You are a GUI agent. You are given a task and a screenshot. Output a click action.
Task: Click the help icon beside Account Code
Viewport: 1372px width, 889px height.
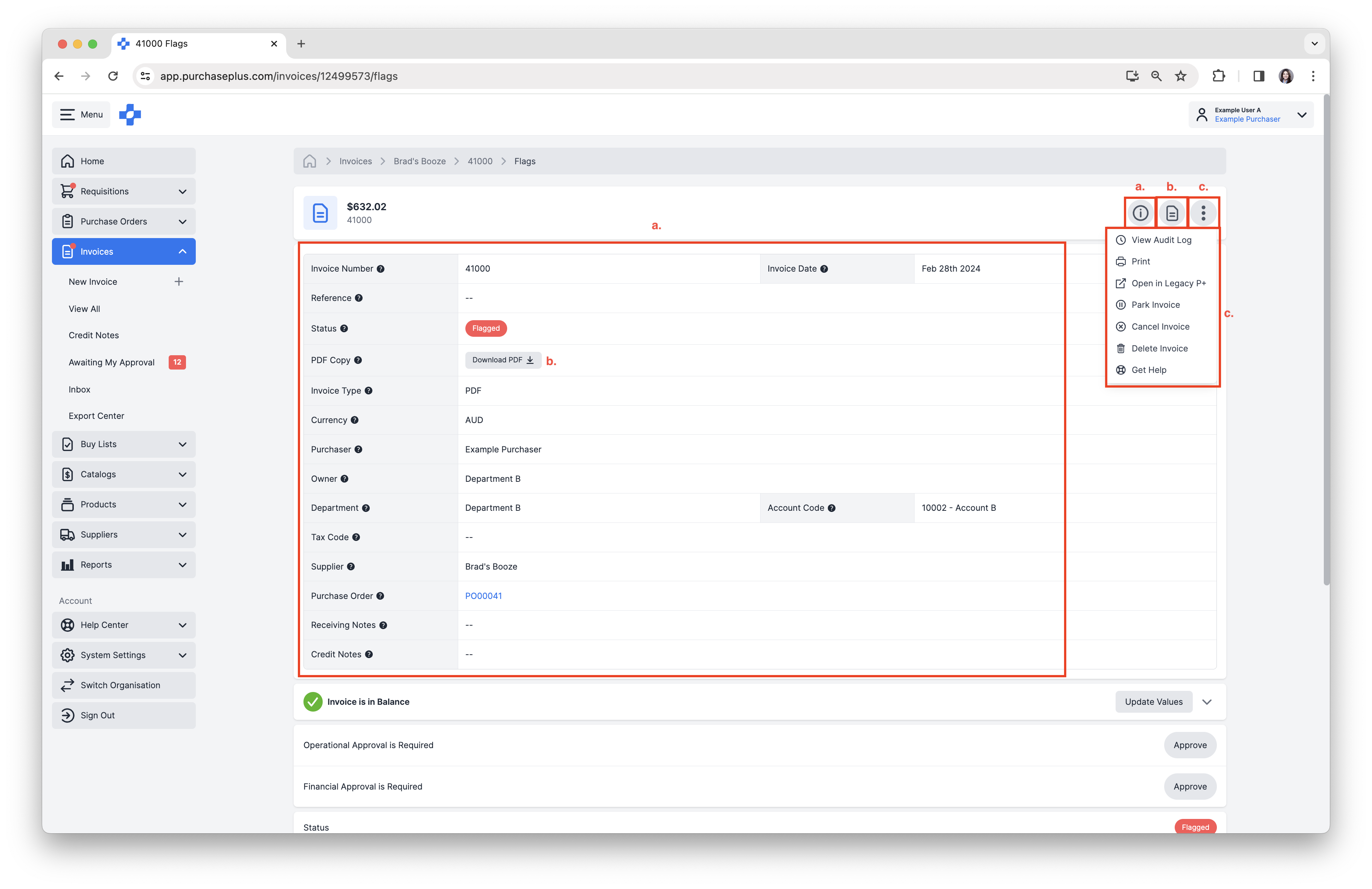pyautogui.click(x=831, y=508)
